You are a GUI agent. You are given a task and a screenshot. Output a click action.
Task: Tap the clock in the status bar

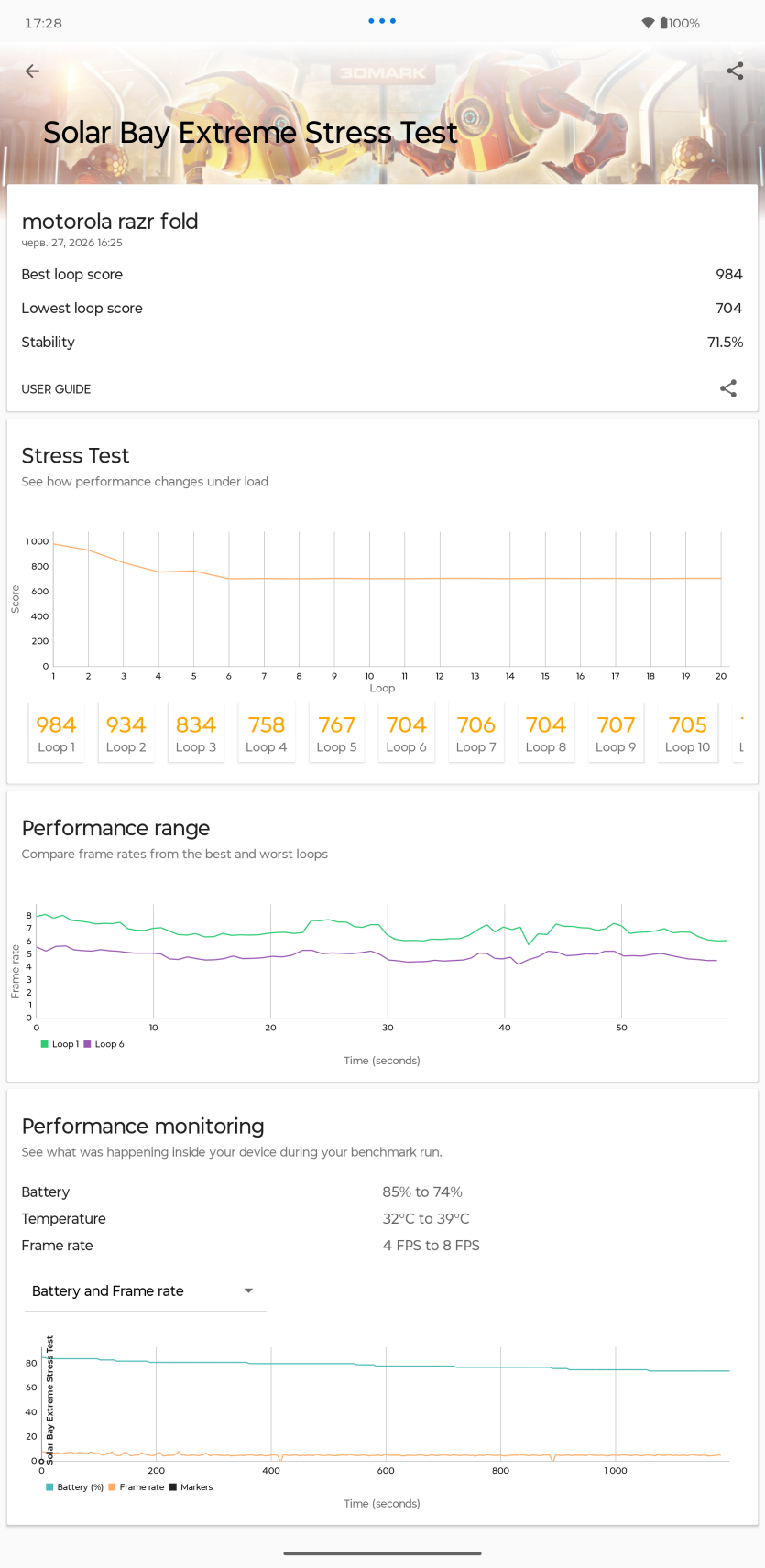click(x=43, y=23)
